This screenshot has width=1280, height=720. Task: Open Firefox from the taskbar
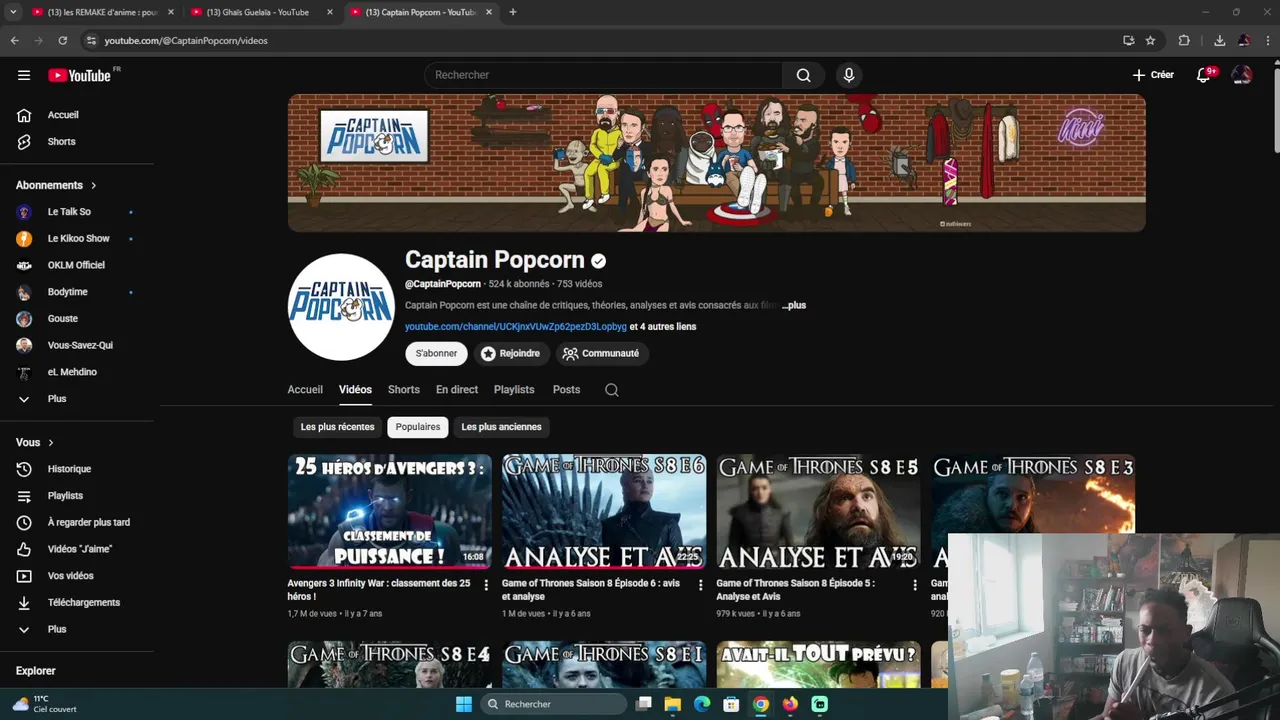(790, 704)
